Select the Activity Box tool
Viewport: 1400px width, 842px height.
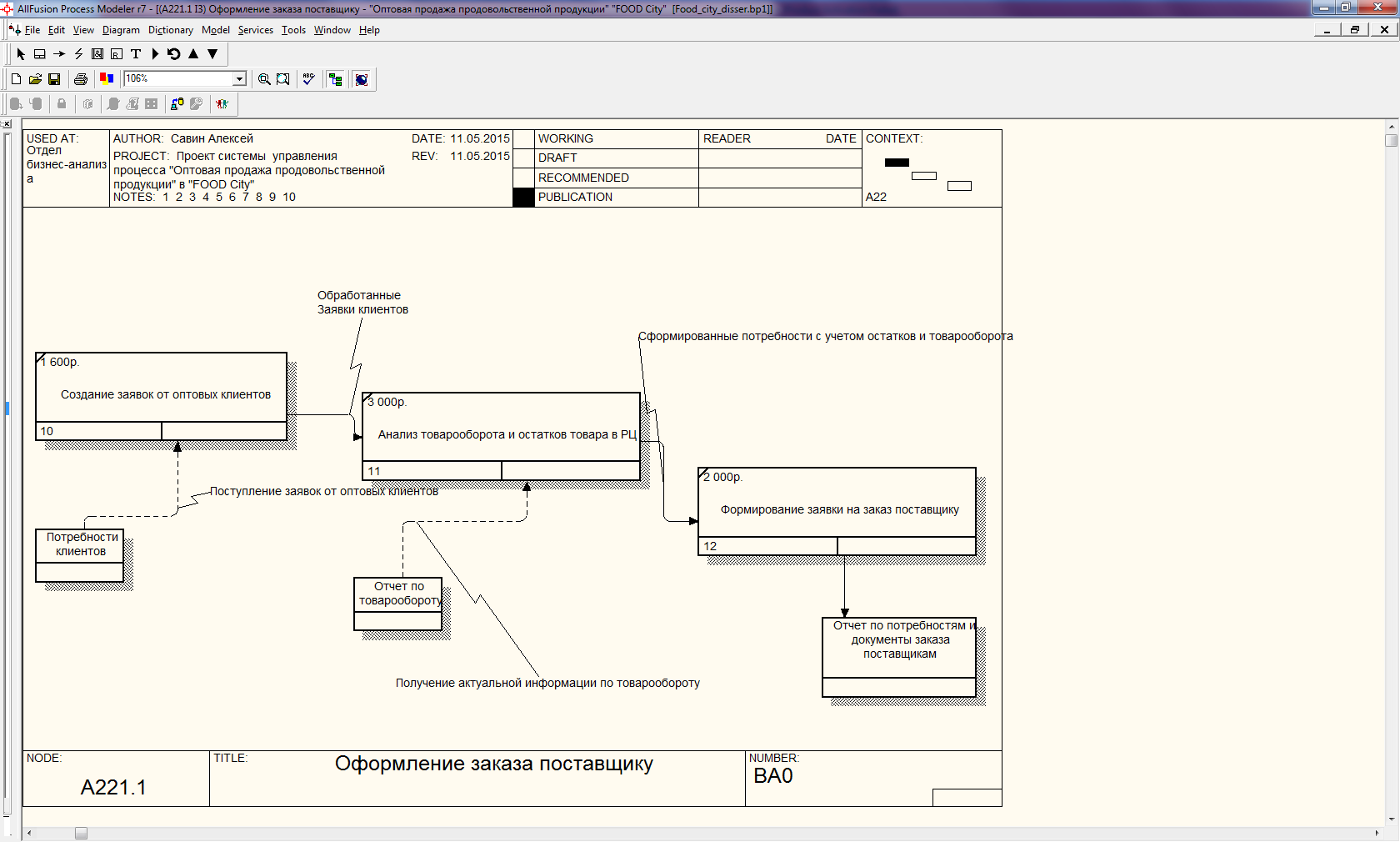39,54
